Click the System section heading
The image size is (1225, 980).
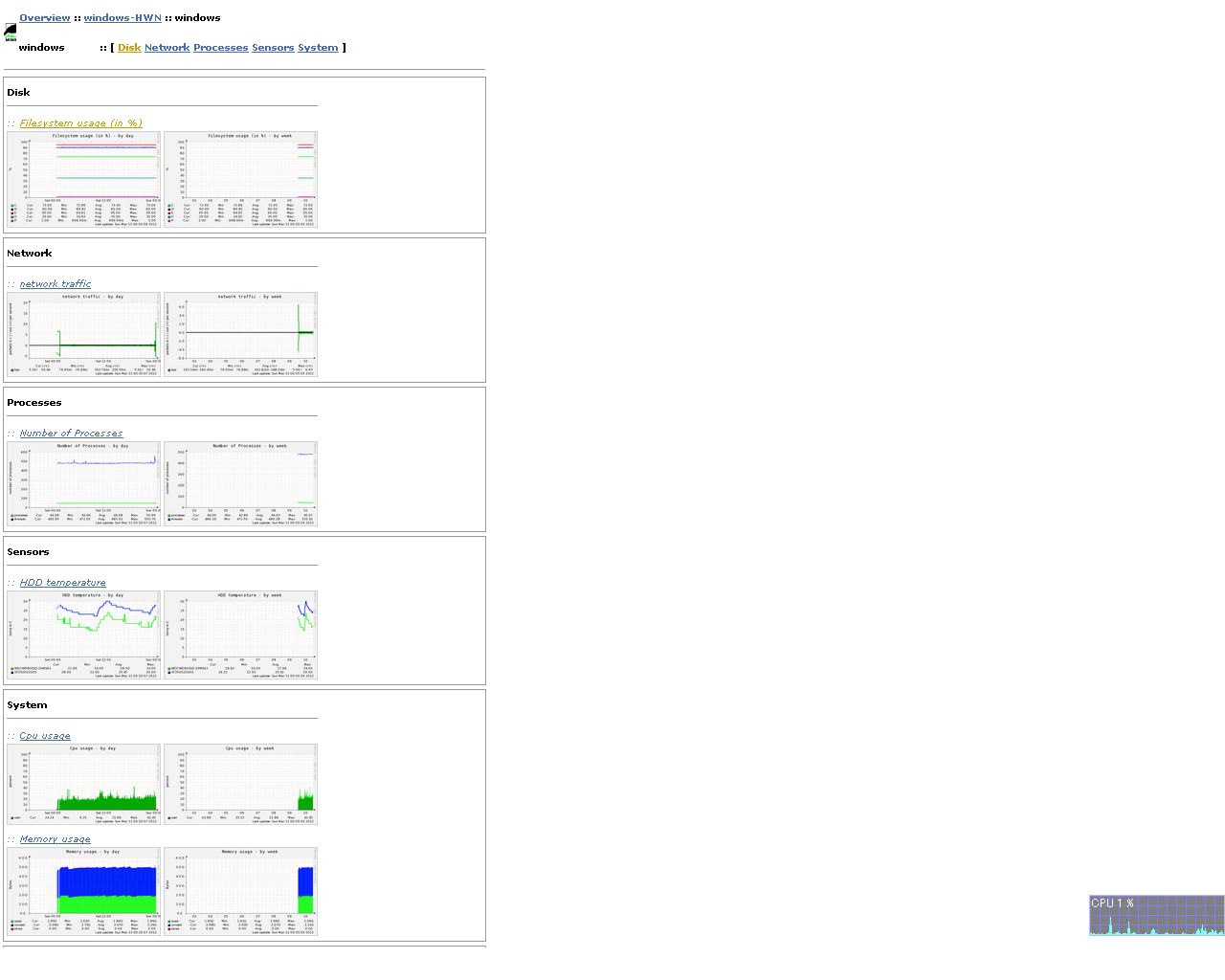(27, 705)
